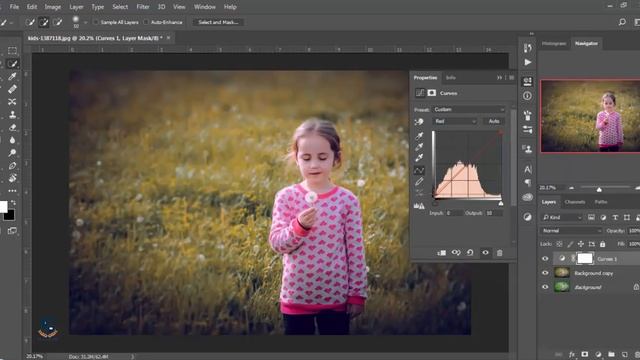The height and width of the screenshot is (360, 640).
Task: Pick the Eyedropper tool in toolbox
Action: (12, 76)
